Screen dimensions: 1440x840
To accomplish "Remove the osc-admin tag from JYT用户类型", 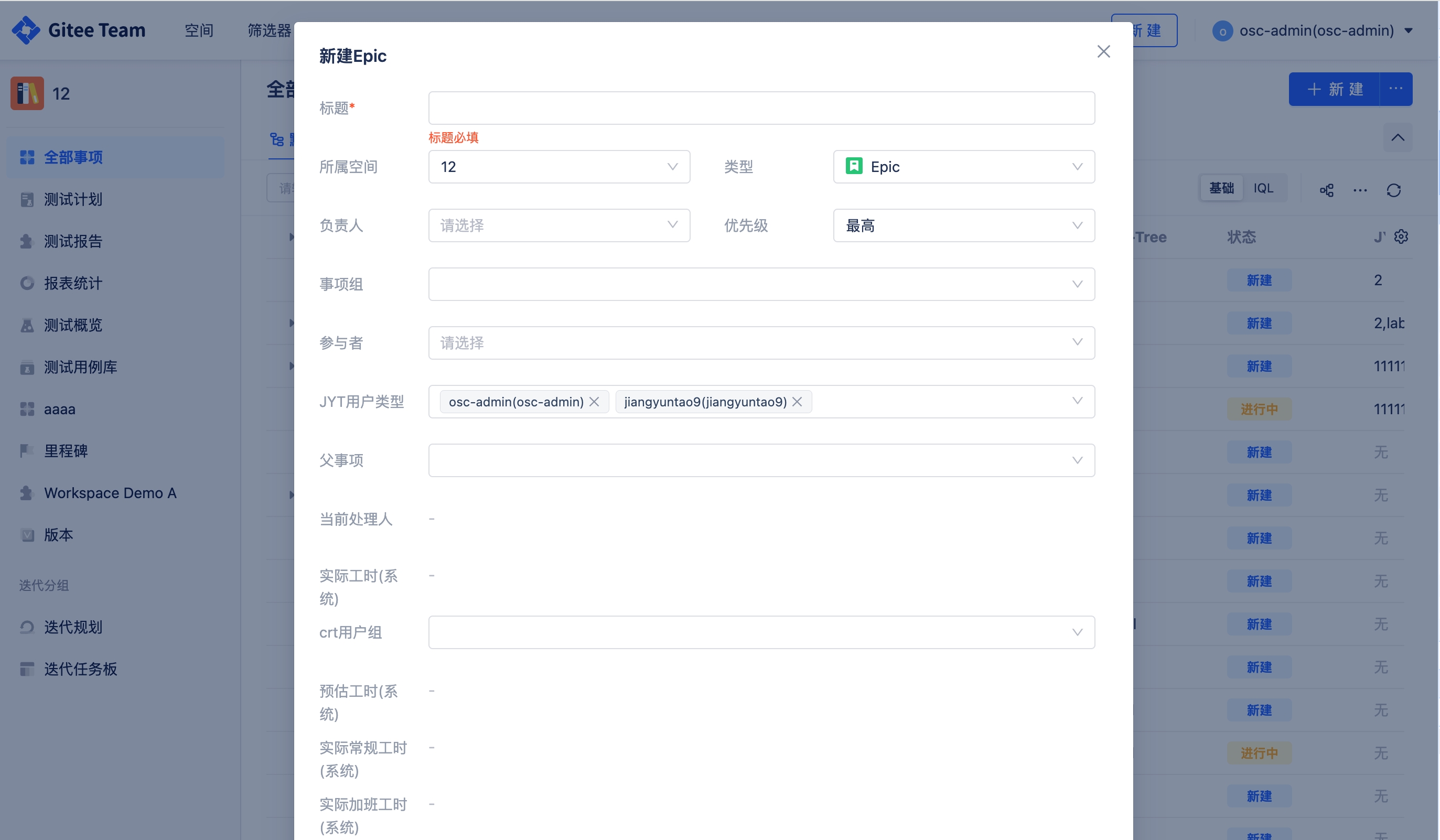I will pyautogui.click(x=594, y=402).
